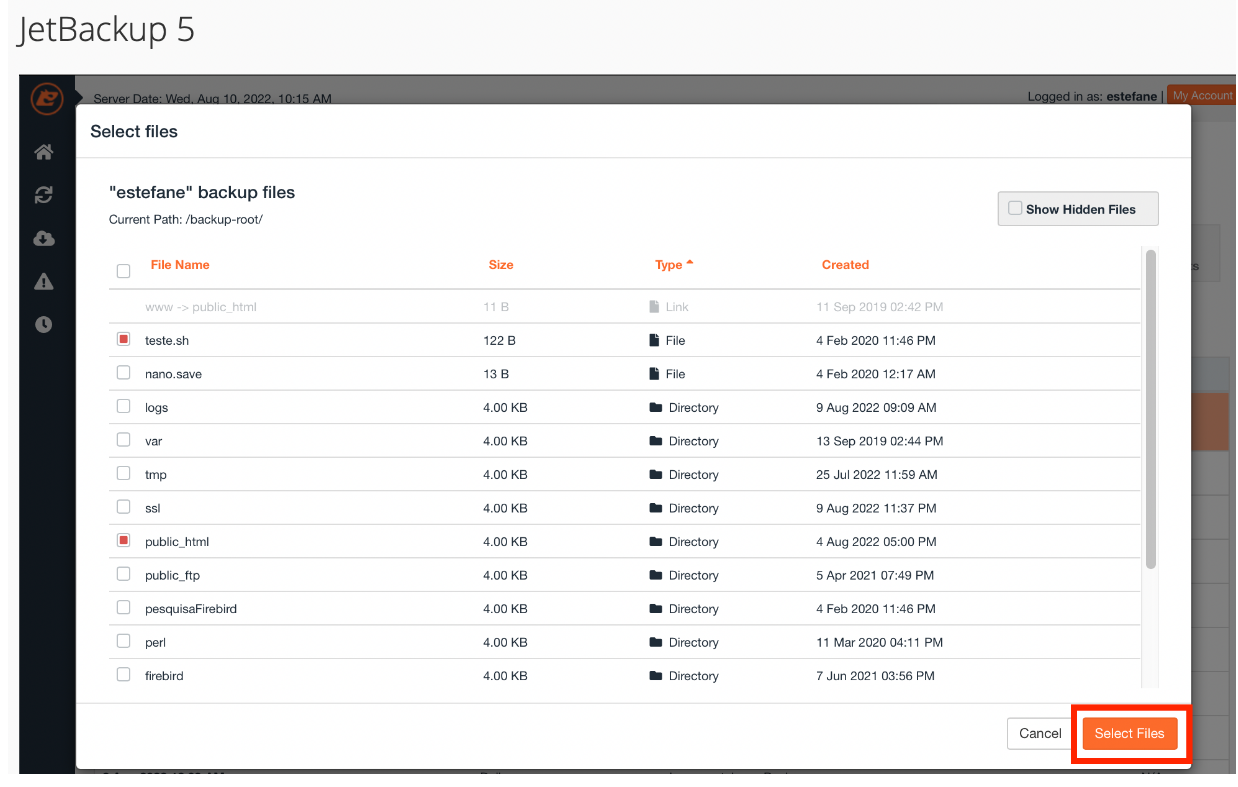1238x787 pixels.
Task: Click the public_ftp directory name
Action: pyautogui.click(x=172, y=575)
